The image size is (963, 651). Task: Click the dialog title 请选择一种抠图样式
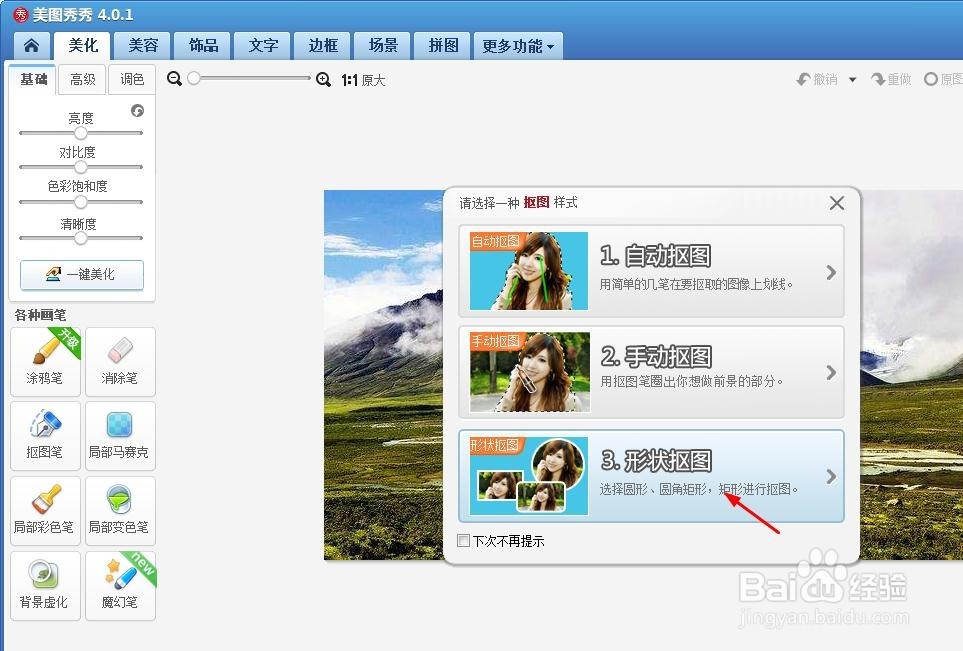518,203
